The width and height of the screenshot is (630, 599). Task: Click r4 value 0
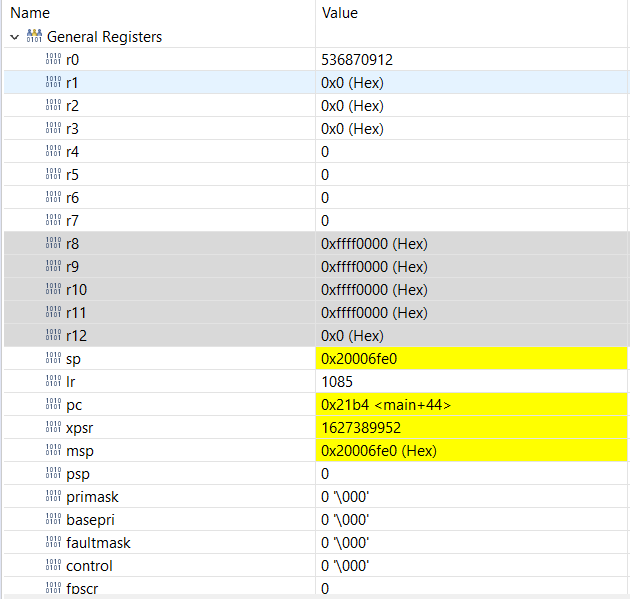coord(325,152)
